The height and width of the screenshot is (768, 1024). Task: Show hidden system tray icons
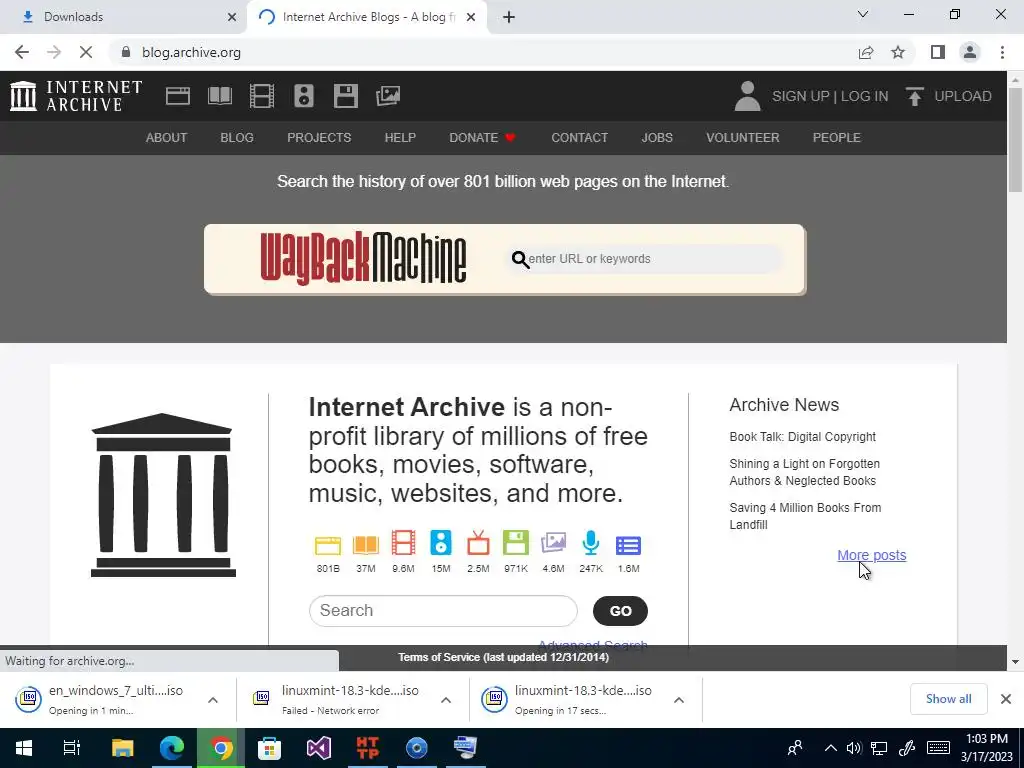tap(831, 748)
